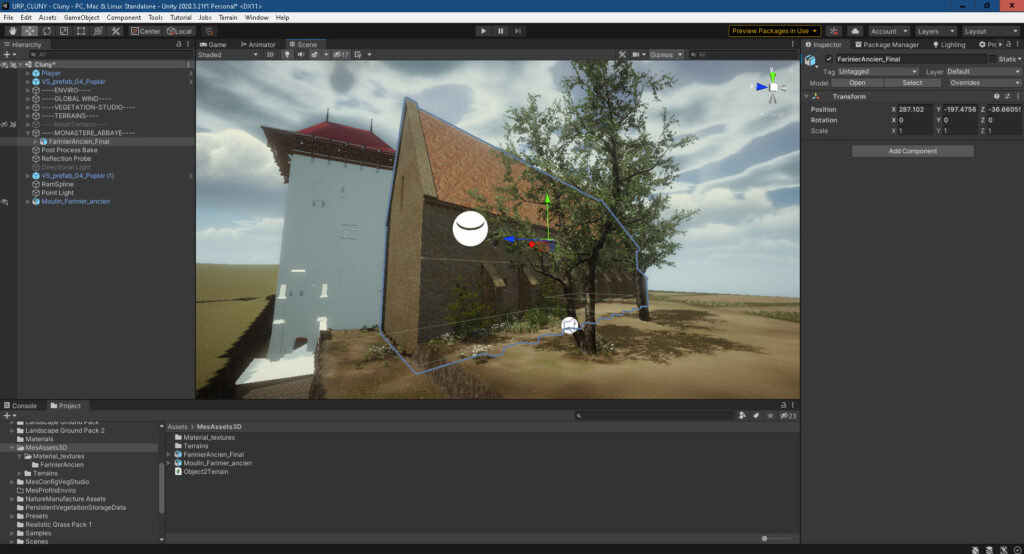Open the Shaded draw mode dropdown

pyautogui.click(x=228, y=55)
